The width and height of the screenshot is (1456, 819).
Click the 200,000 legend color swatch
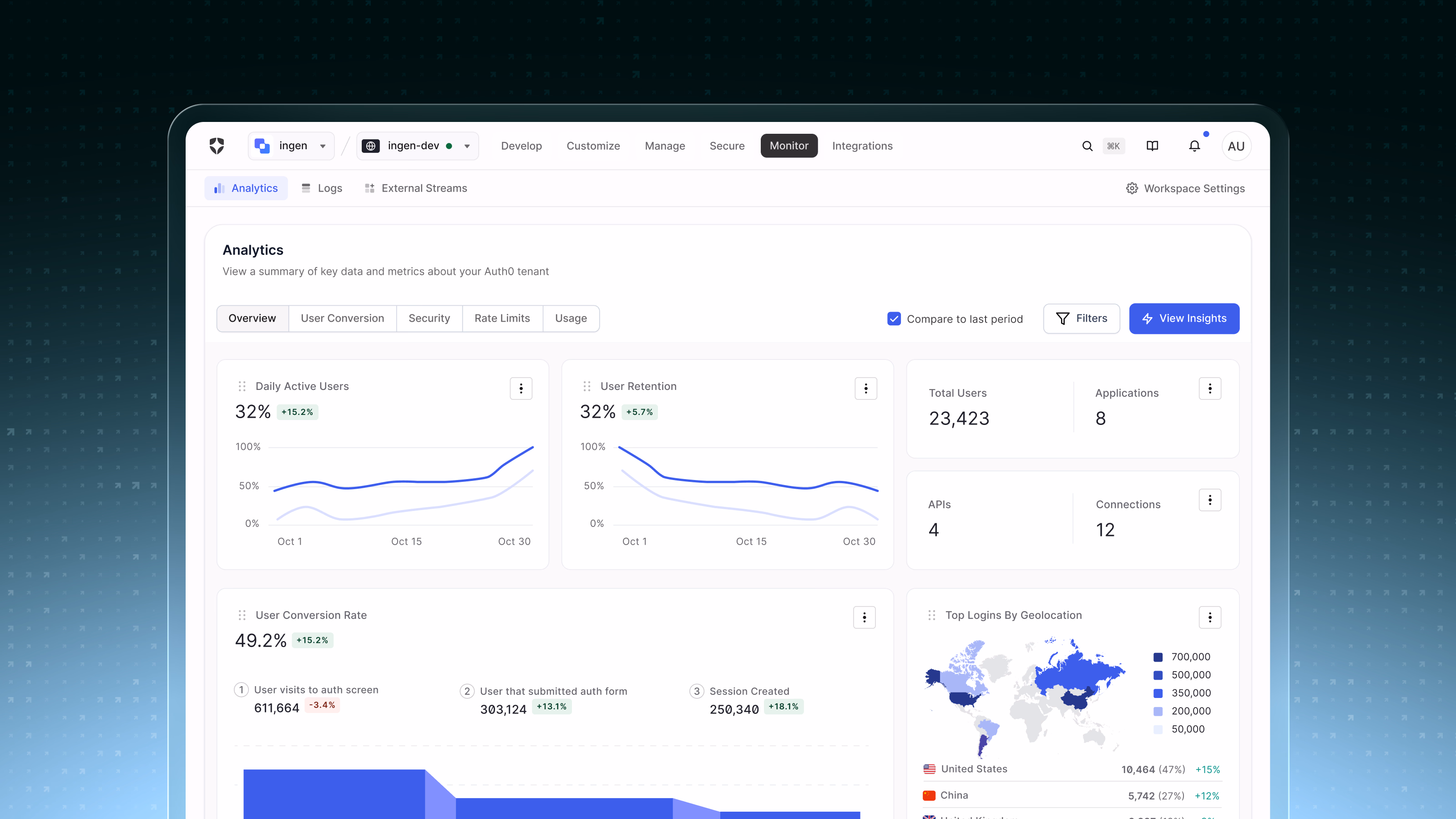[x=1158, y=712]
